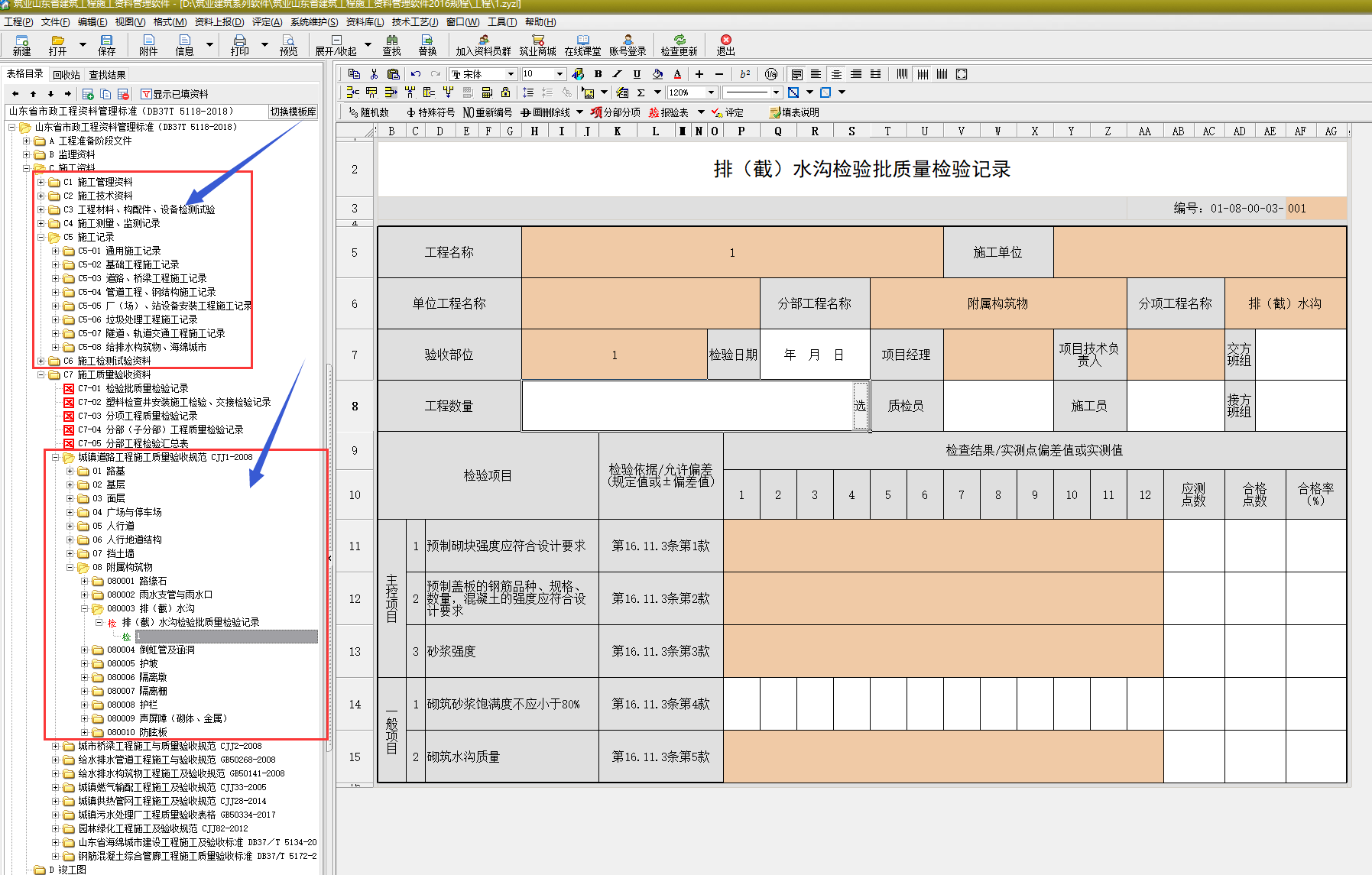Click the fullscreen frame icon
This screenshot has width=1372, height=875.
pos(962,74)
